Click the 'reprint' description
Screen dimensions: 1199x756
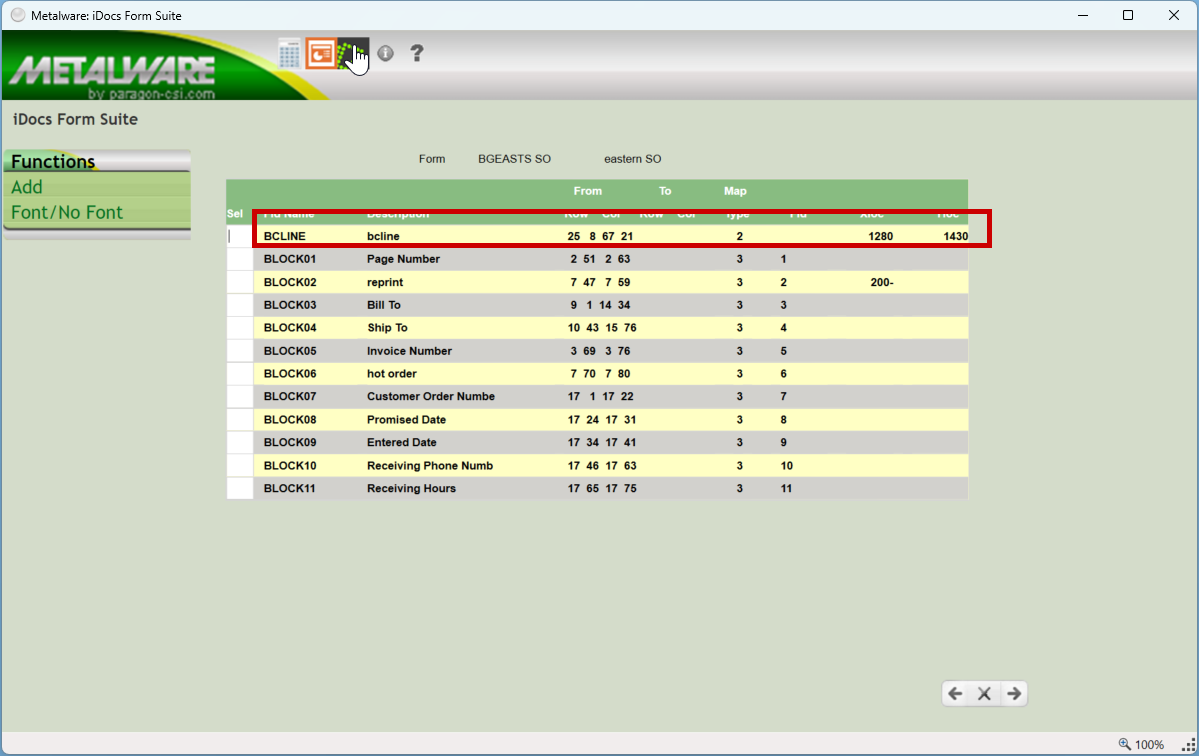(x=385, y=282)
